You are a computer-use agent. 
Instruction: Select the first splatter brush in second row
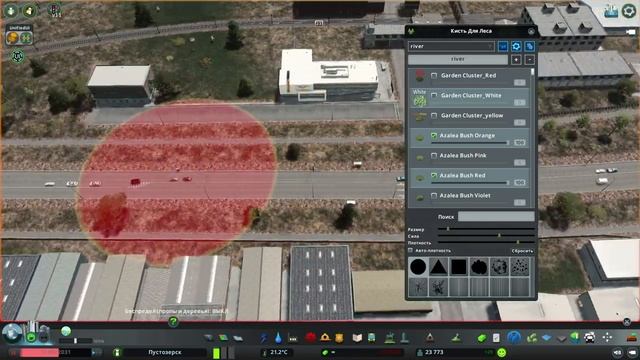(418, 287)
